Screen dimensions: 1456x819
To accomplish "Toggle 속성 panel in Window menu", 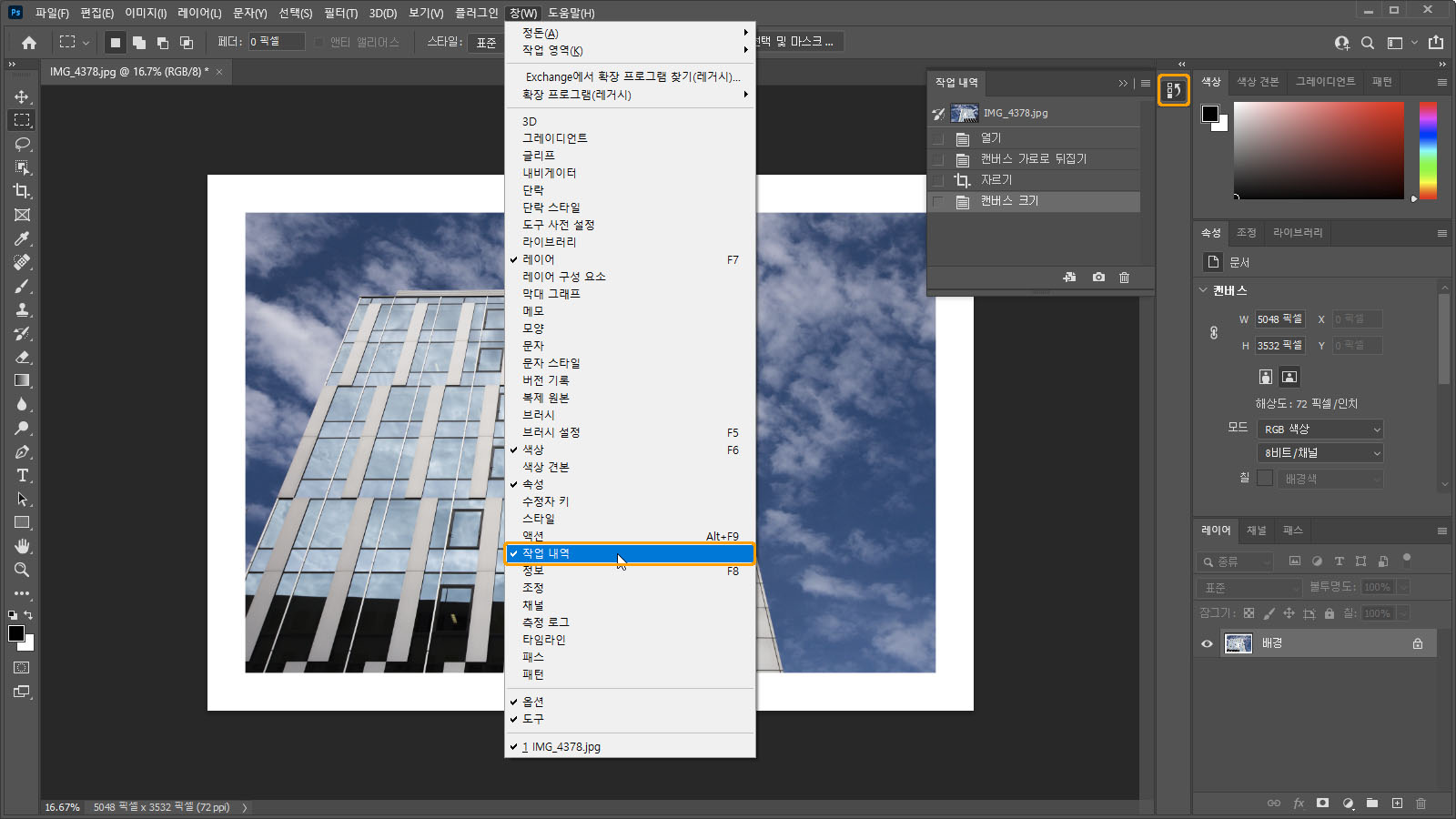I will [630, 484].
